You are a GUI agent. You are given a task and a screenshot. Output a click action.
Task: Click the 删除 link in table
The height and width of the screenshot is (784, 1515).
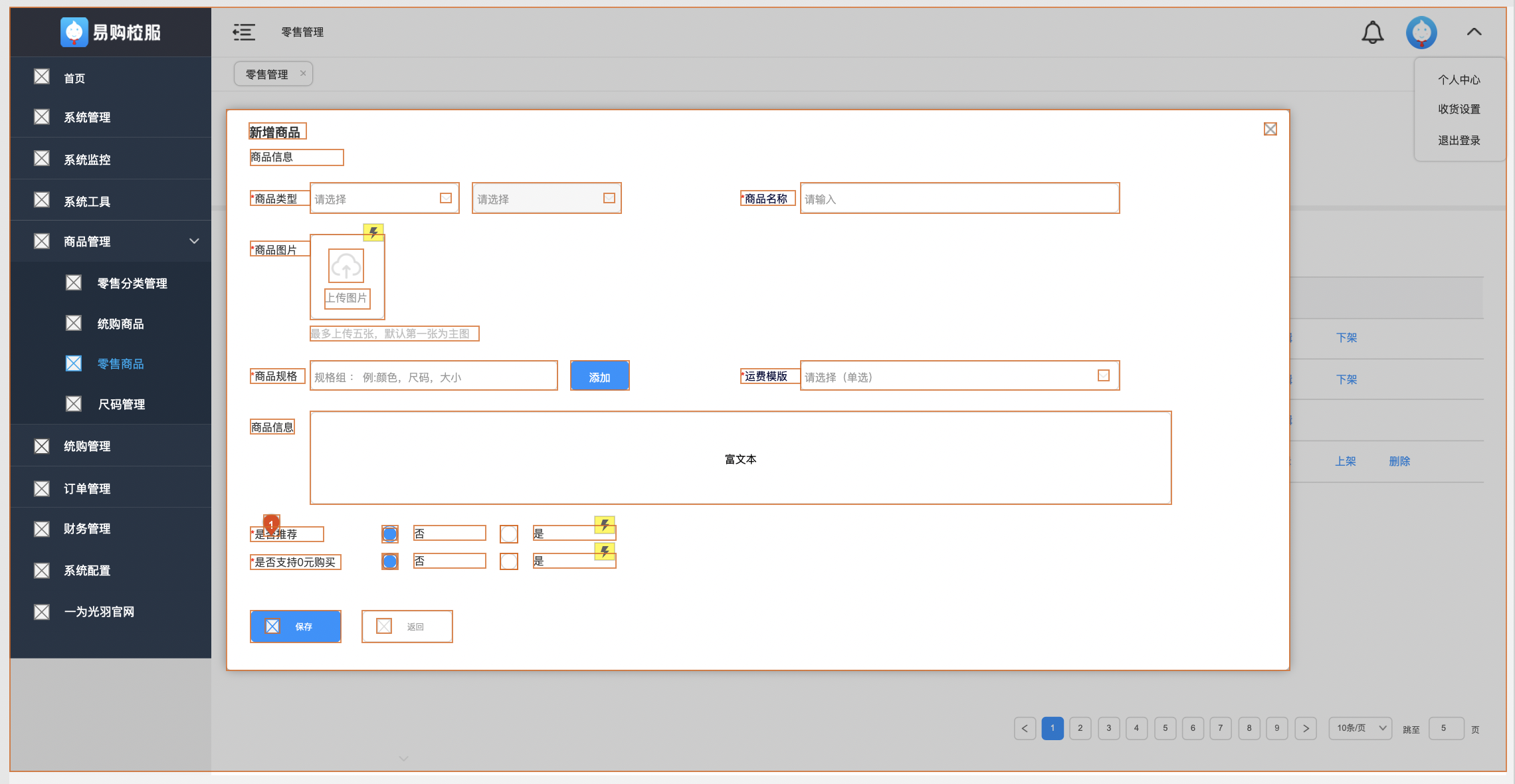click(1399, 461)
